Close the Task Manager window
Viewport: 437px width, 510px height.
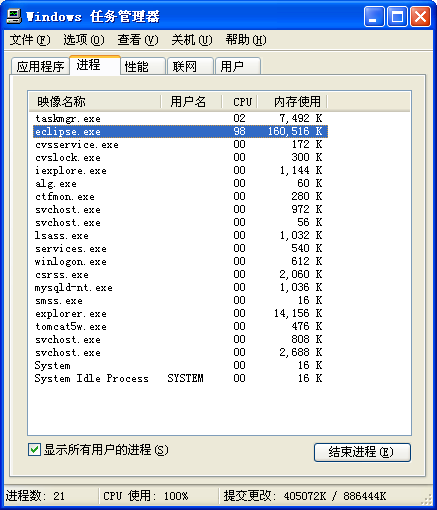420,16
